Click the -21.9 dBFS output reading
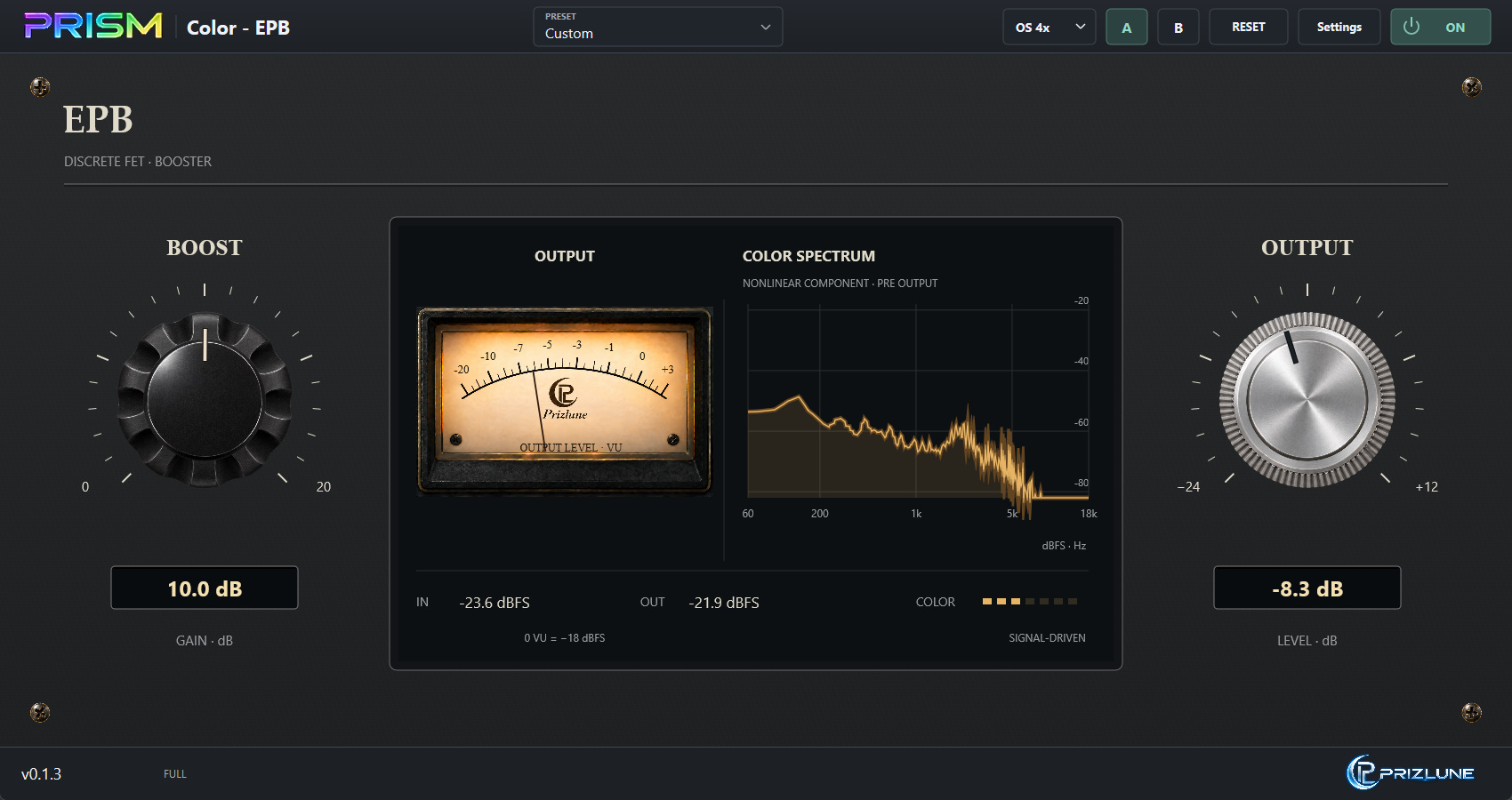The height and width of the screenshot is (800, 1512). pos(724,603)
